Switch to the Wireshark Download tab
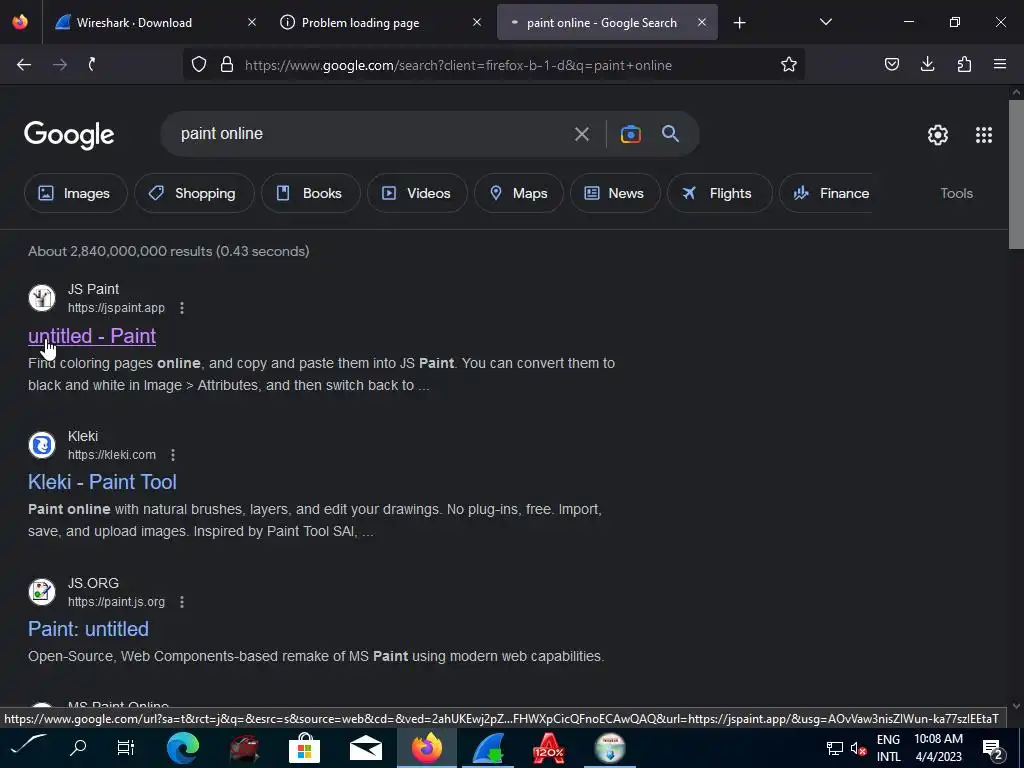 coord(153,22)
